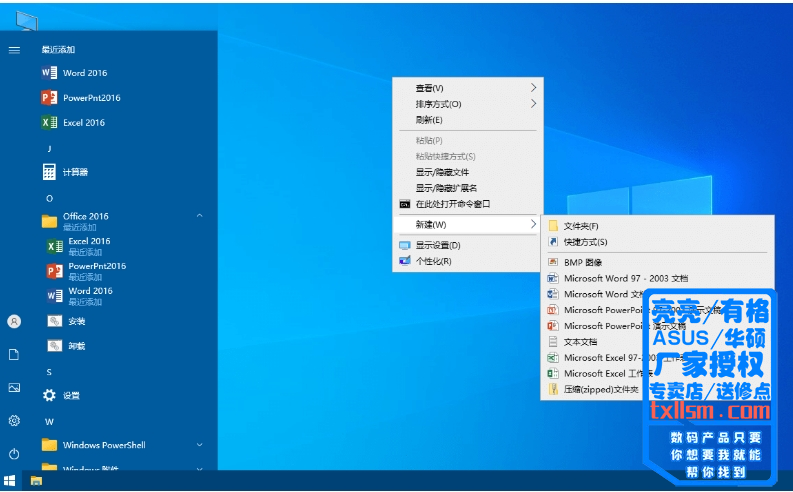Click the letter O group header
This screenshot has width=793, height=492.
click(49, 198)
